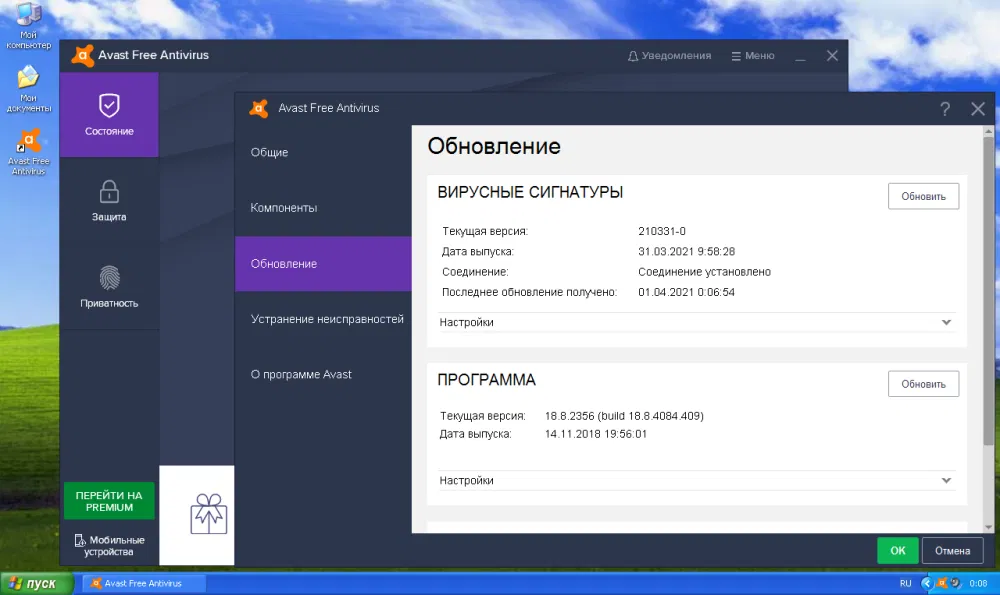Click the tray icon next to the clock

point(955,583)
